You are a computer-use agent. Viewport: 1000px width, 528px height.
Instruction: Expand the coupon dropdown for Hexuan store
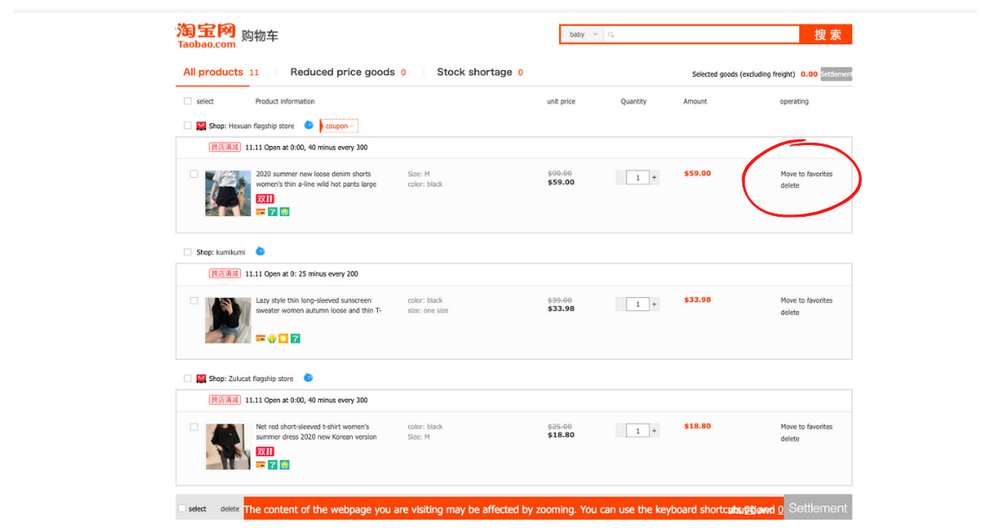(x=339, y=126)
